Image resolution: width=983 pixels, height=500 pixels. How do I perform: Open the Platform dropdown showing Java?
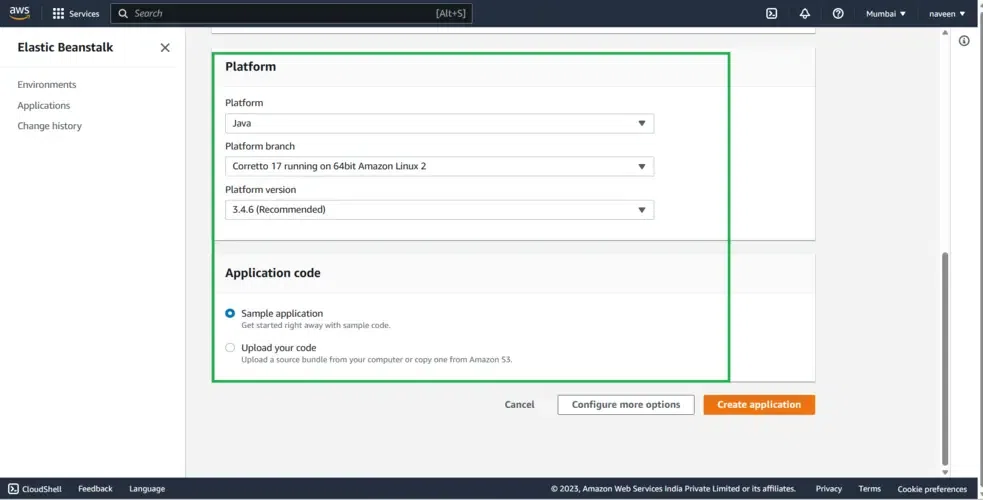(439, 123)
